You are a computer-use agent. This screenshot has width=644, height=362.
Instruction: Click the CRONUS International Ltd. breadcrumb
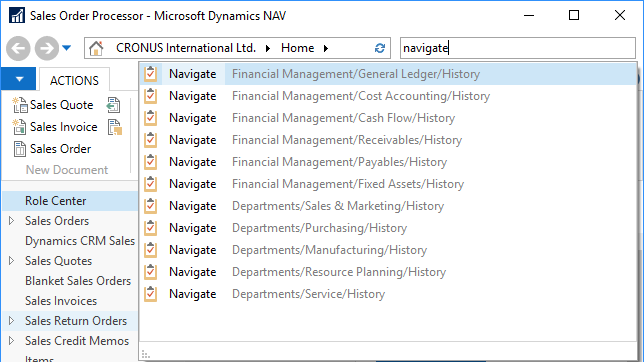186,48
